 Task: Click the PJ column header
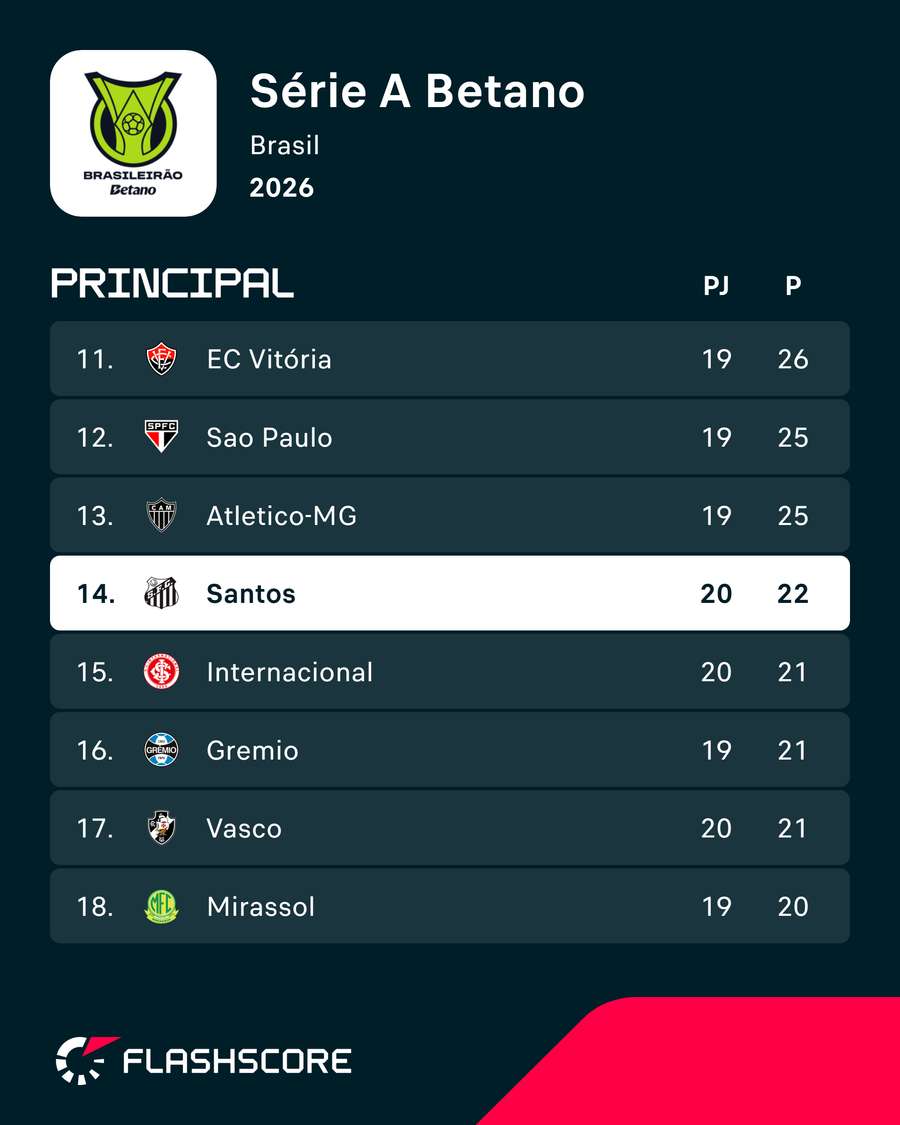click(x=716, y=286)
